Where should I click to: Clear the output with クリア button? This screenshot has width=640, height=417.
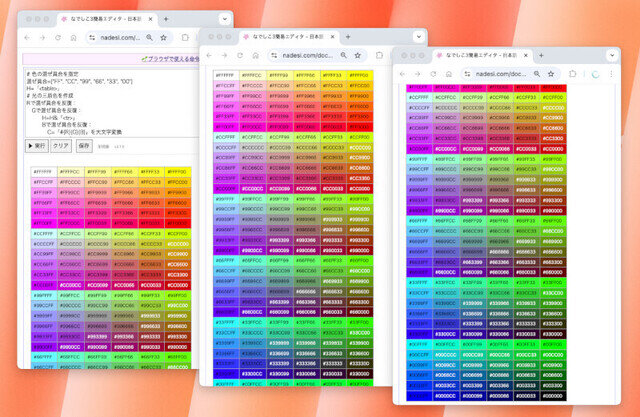[x=61, y=146]
